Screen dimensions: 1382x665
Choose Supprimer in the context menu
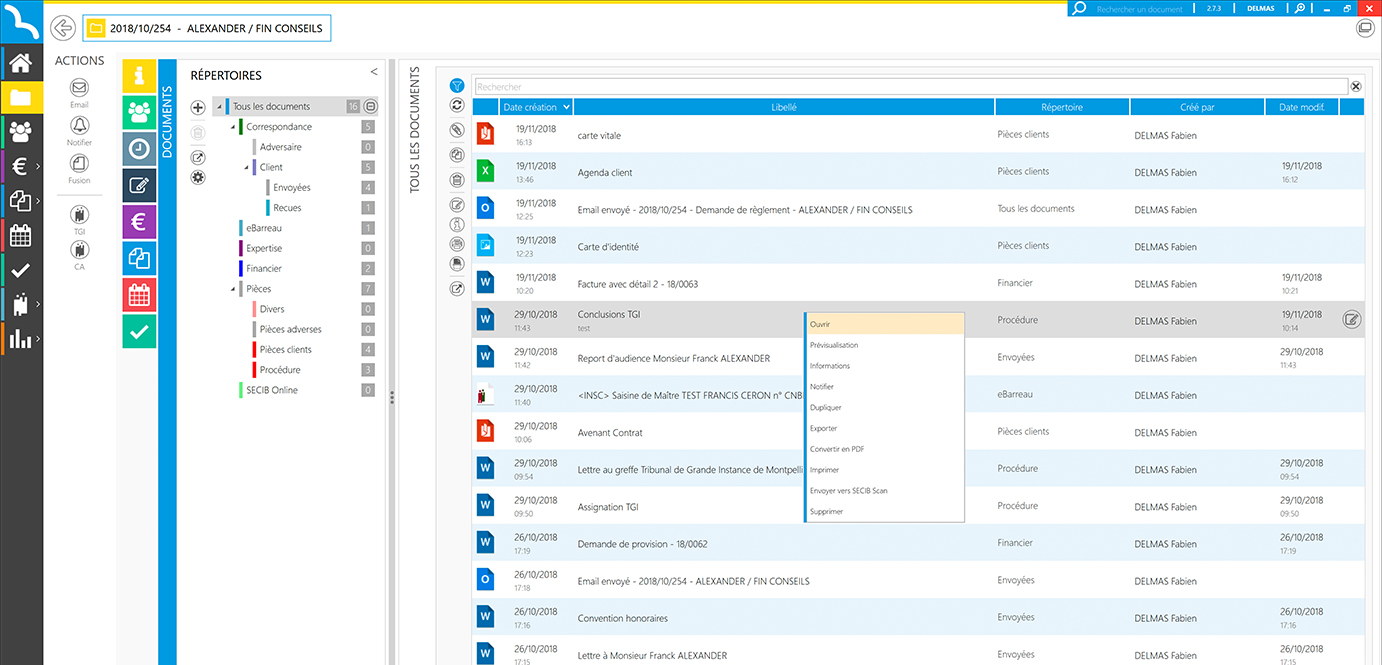[x=885, y=512]
